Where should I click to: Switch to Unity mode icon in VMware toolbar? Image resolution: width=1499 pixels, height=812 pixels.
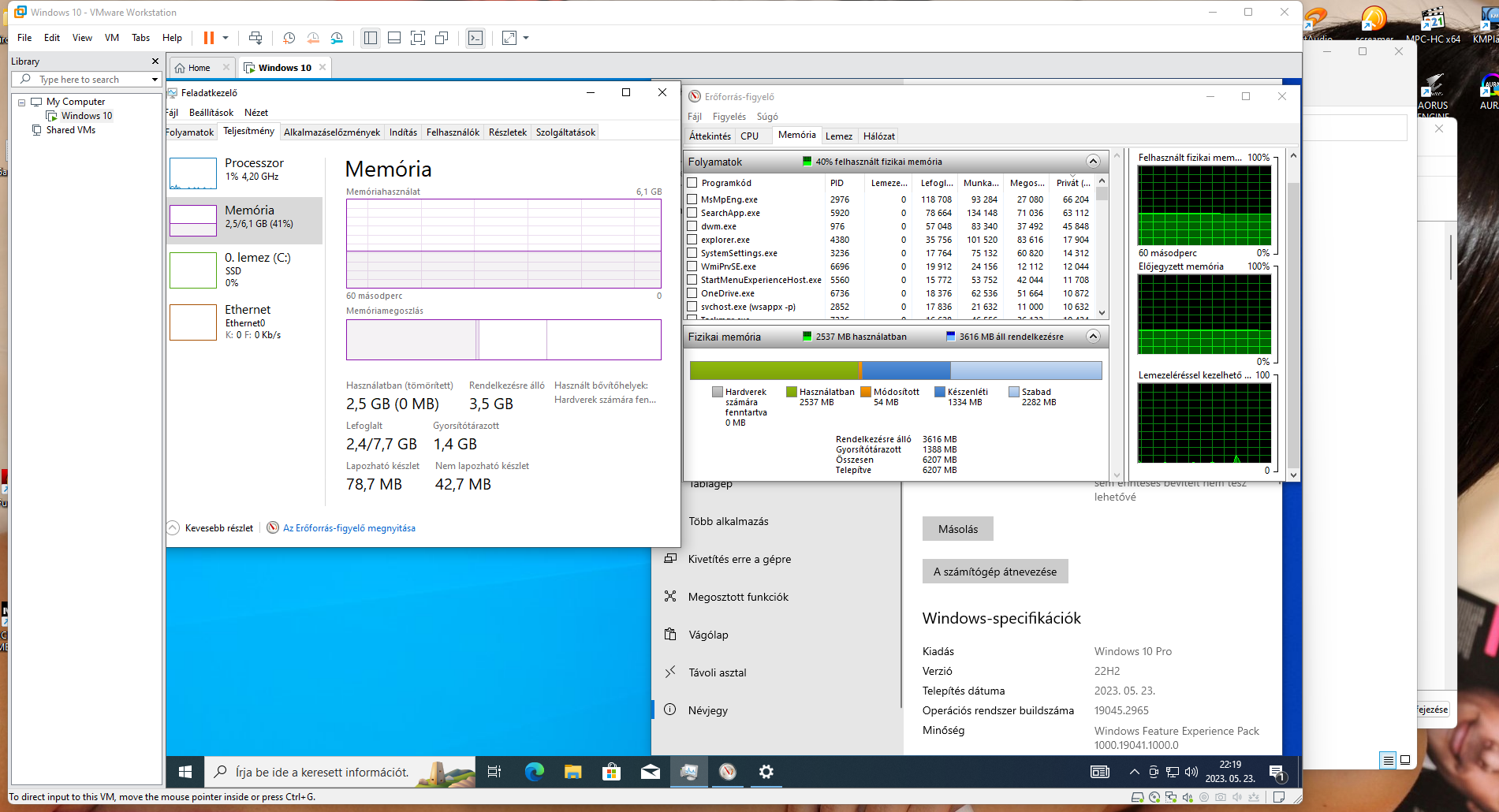point(442,38)
